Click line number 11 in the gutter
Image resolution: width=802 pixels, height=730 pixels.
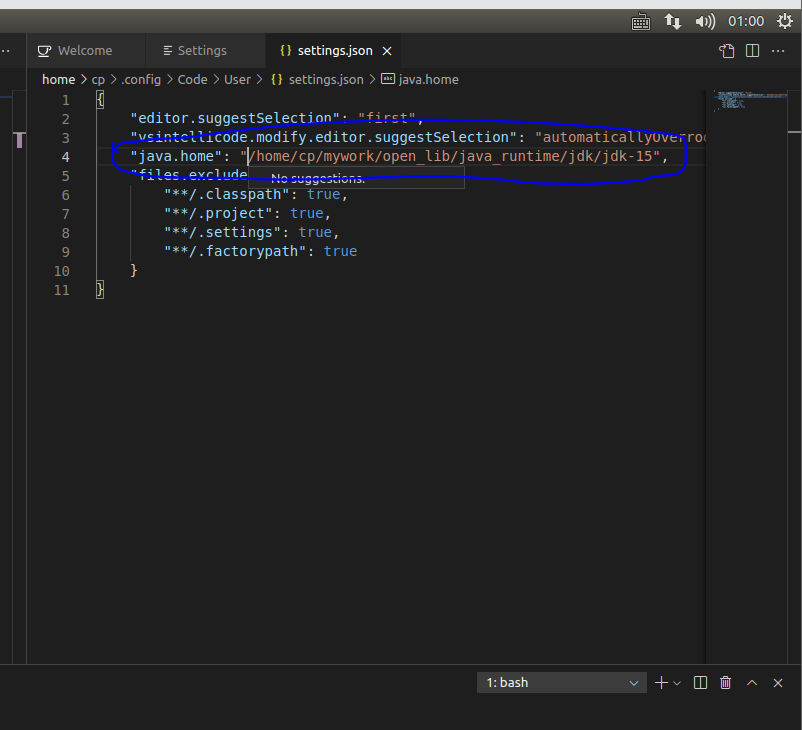(x=61, y=291)
